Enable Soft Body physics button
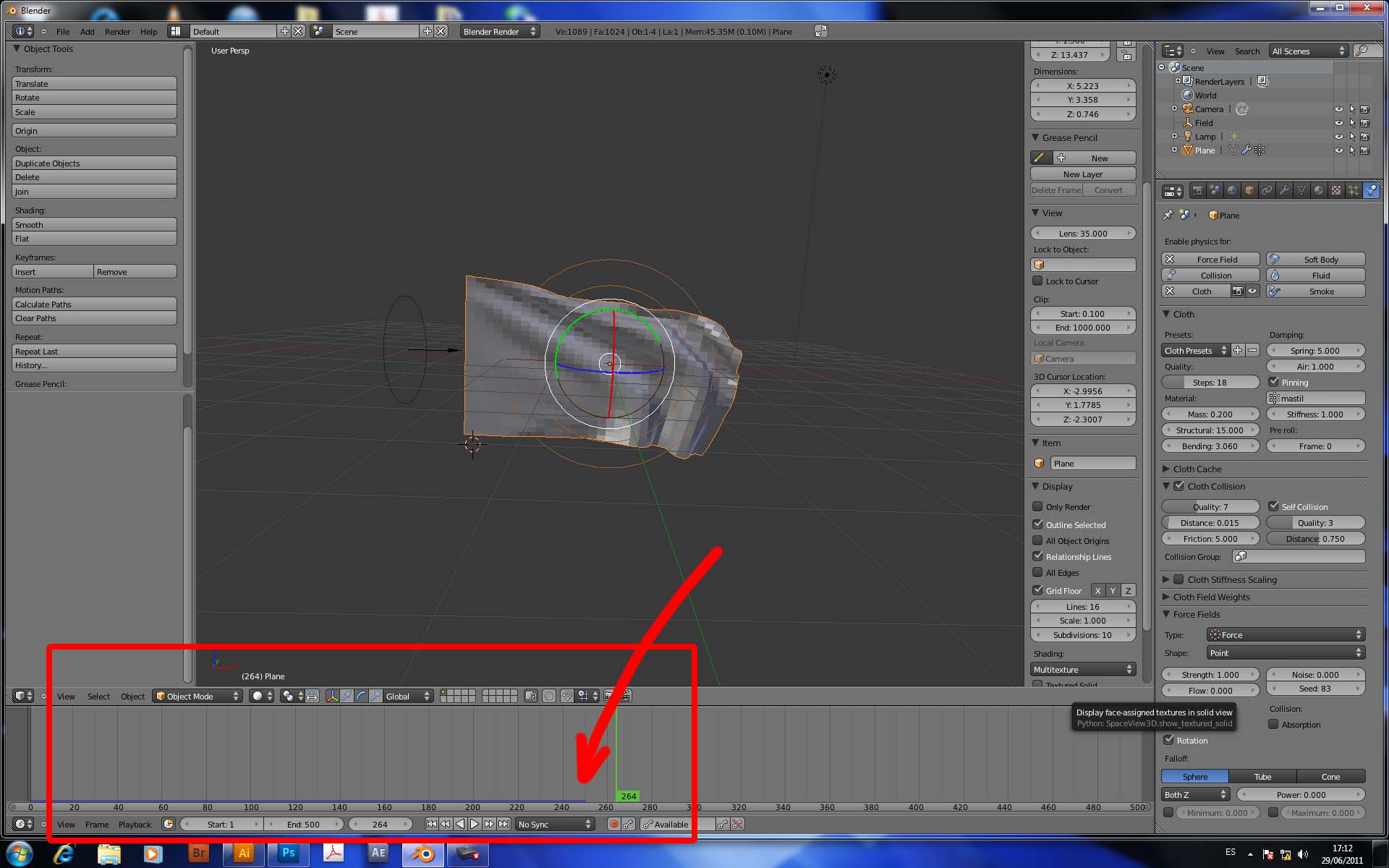Image resolution: width=1389 pixels, height=868 pixels. [1315, 259]
